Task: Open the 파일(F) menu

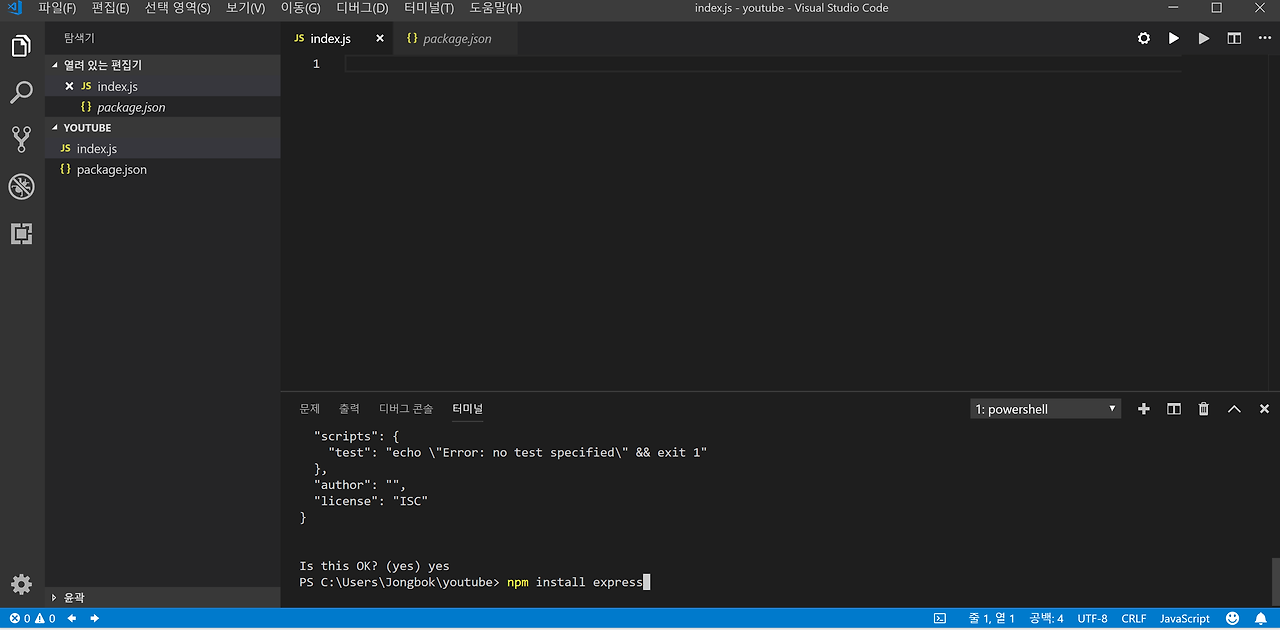Action: coord(57,8)
